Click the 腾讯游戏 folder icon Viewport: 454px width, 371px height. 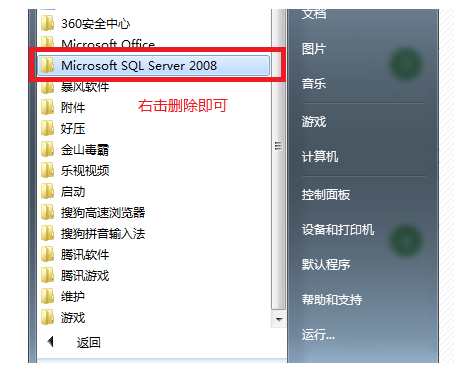[x=47, y=275]
